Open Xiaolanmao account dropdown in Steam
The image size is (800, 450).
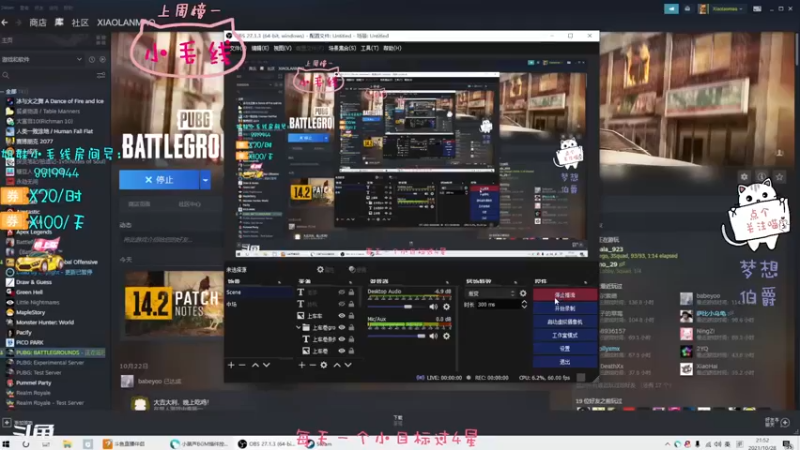click(x=727, y=9)
